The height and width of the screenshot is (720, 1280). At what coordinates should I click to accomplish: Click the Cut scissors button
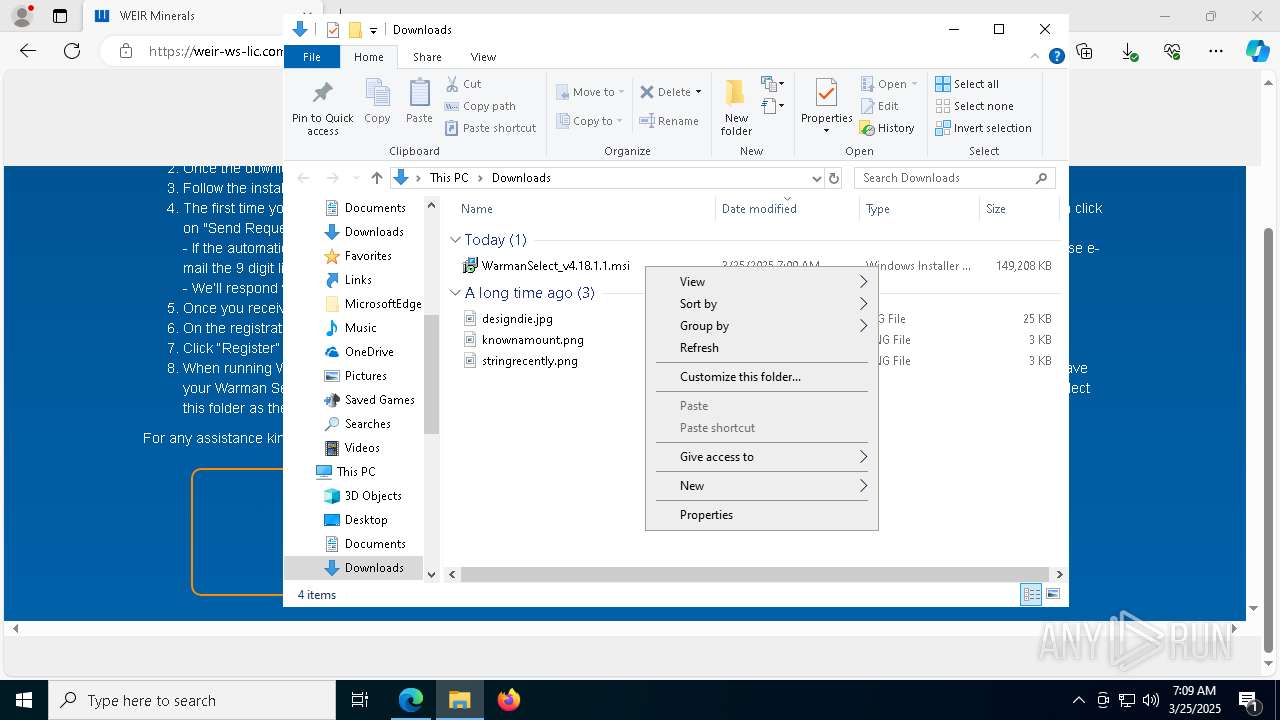(x=463, y=84)
